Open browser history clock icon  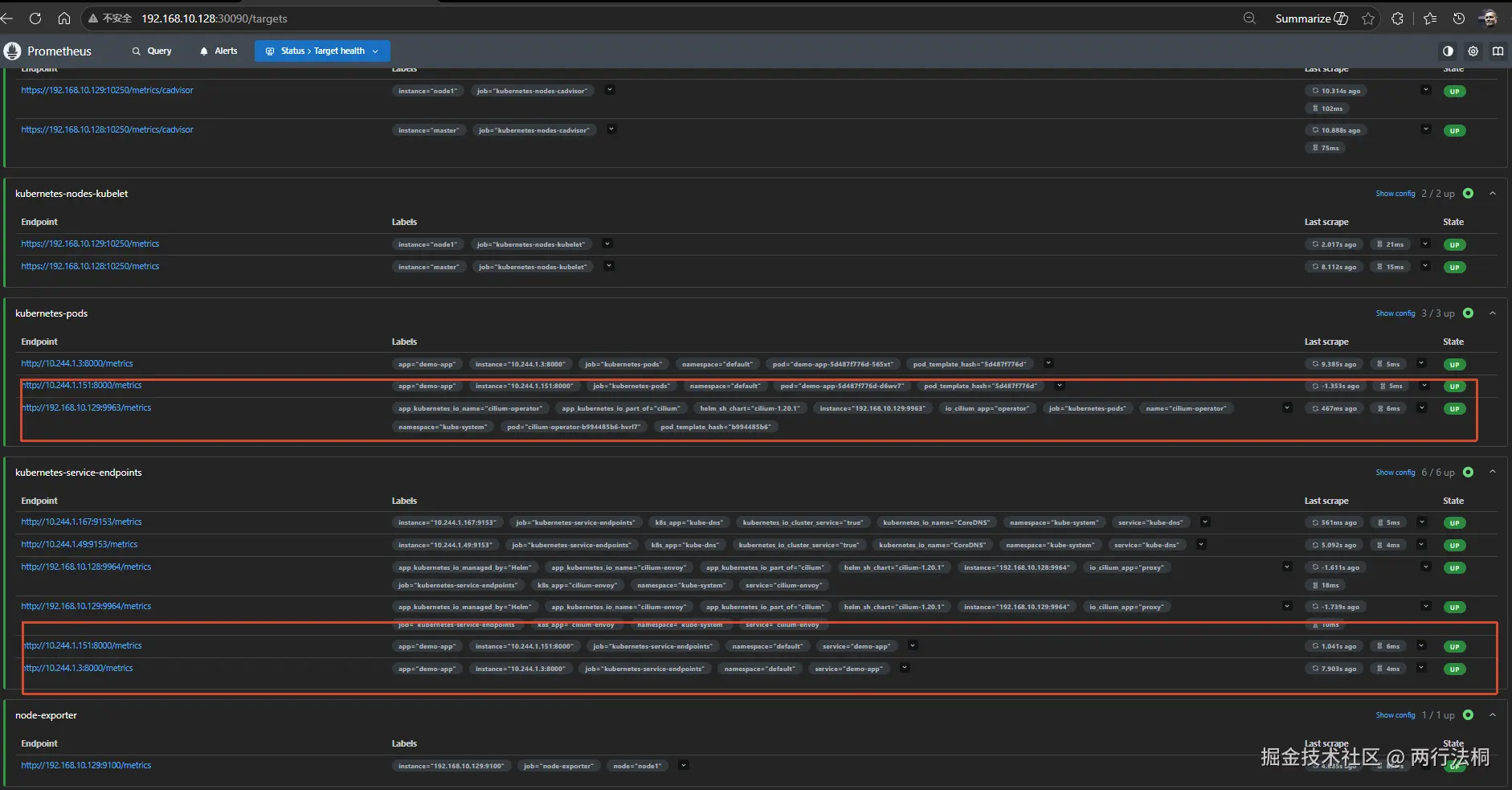click(x=1459, y=18)
